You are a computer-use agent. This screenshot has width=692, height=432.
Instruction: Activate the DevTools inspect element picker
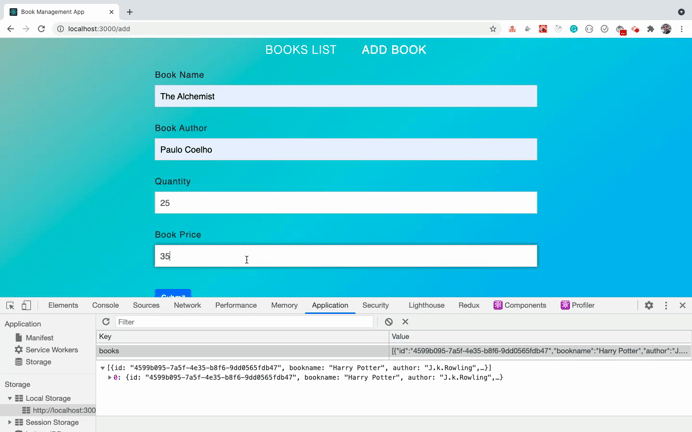pyautogui.click(x=10, y=305)
